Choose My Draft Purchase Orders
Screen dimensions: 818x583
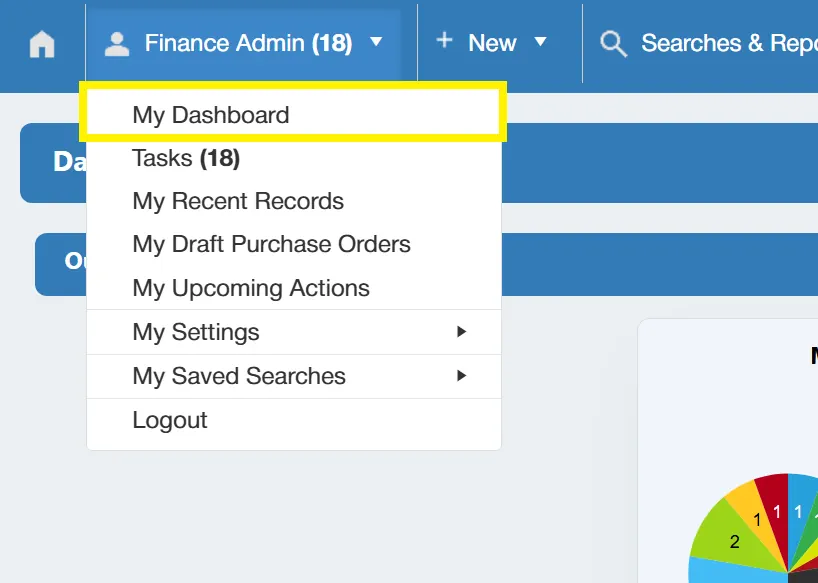coord(294,244)
